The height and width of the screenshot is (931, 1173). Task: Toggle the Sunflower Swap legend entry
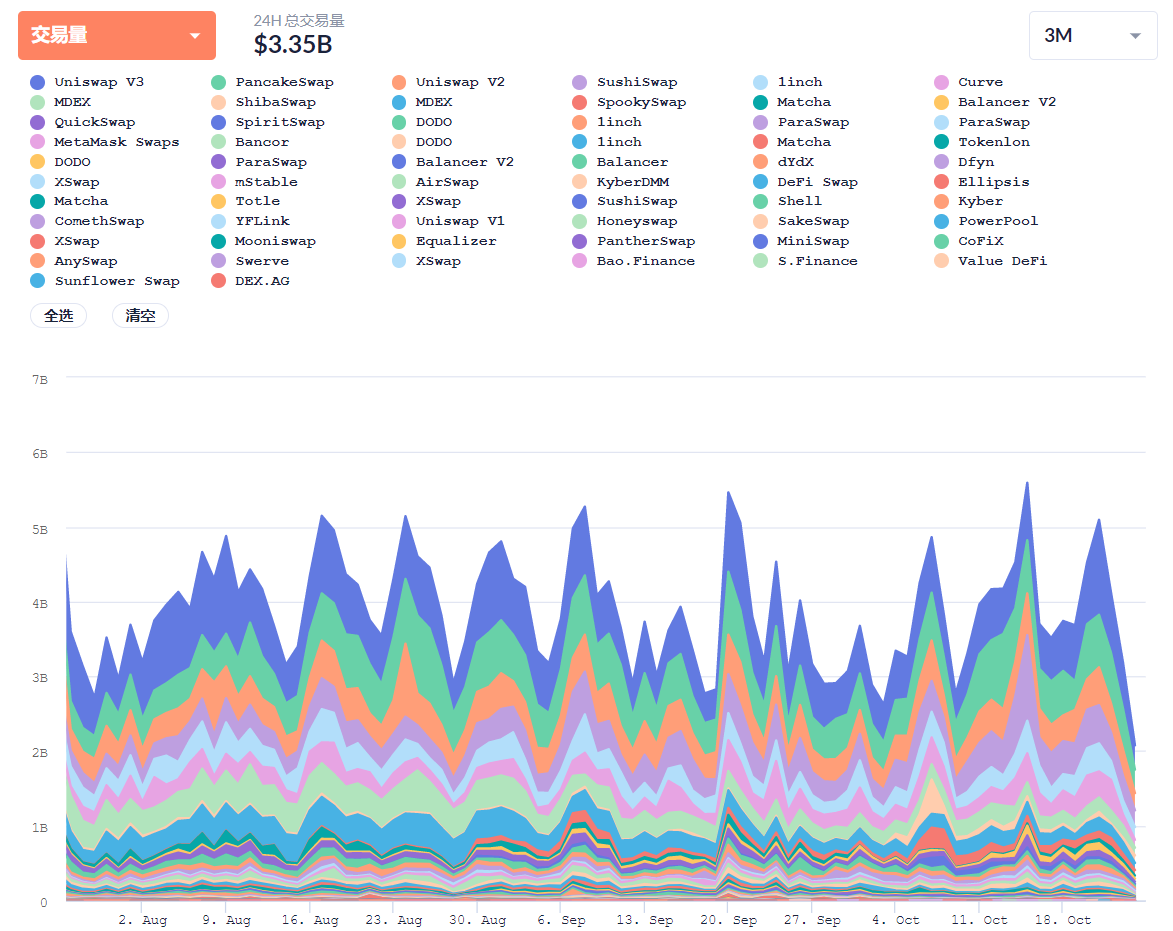pos(105,281)
